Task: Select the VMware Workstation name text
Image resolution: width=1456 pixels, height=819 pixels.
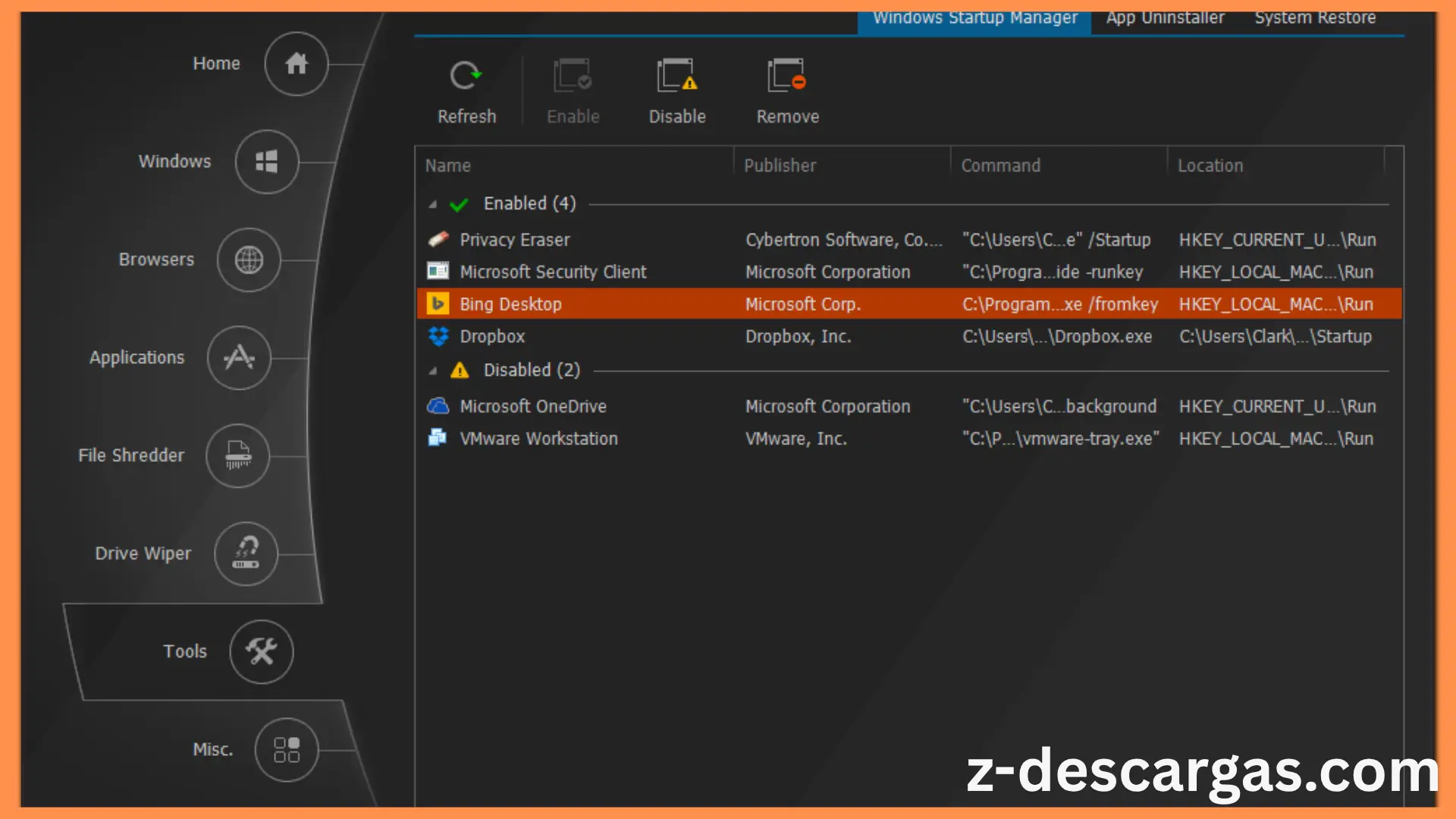Action: pos(538,438)
